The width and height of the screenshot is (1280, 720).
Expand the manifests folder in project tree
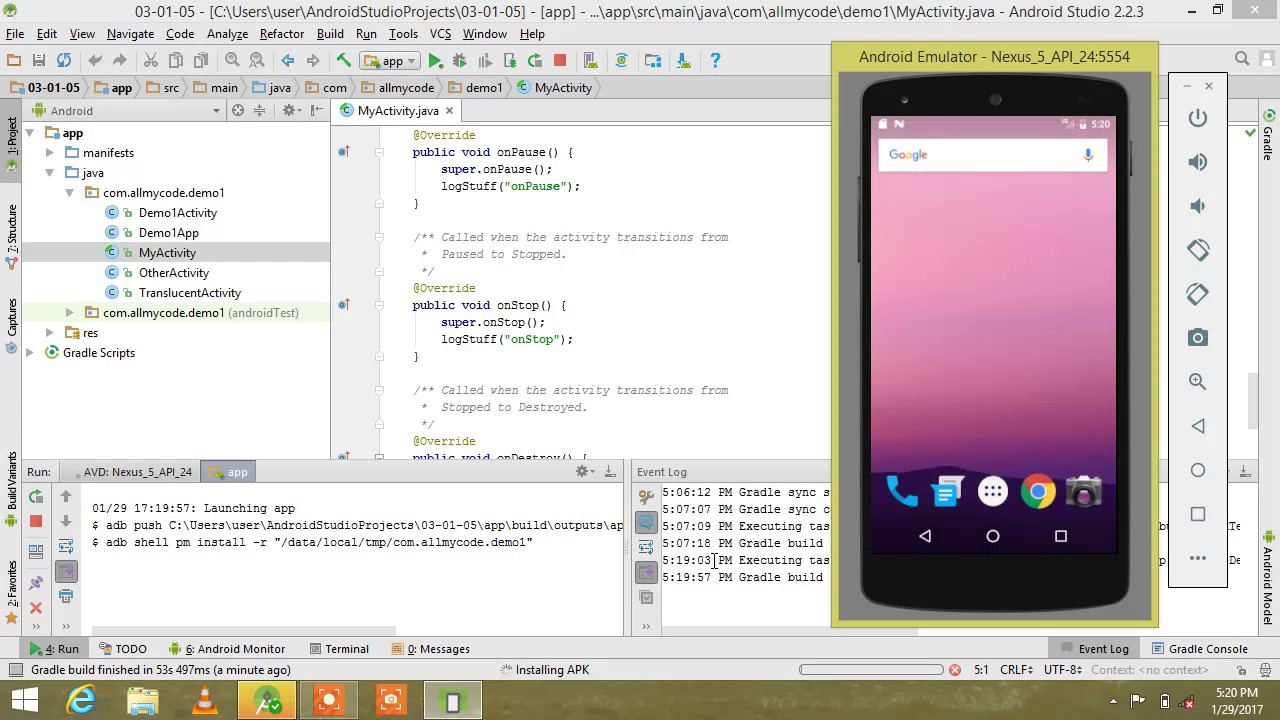(49, 153)
